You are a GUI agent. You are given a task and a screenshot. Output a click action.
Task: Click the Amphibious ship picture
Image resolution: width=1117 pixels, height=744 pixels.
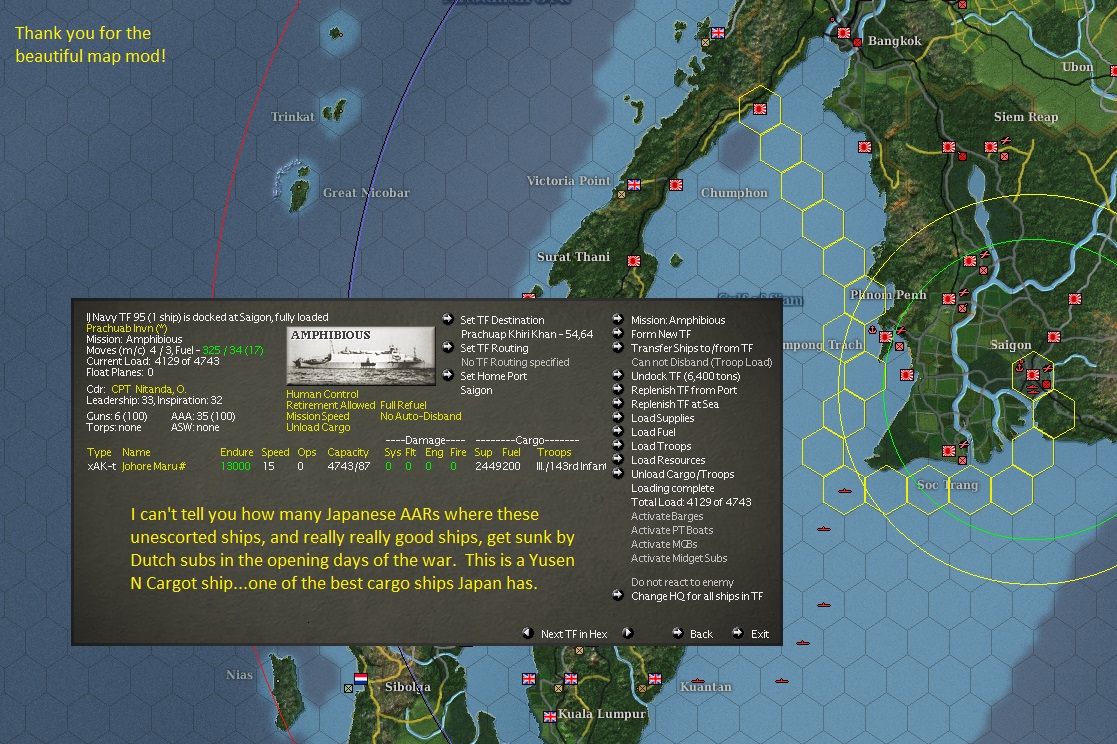click(x=361, y=356)
